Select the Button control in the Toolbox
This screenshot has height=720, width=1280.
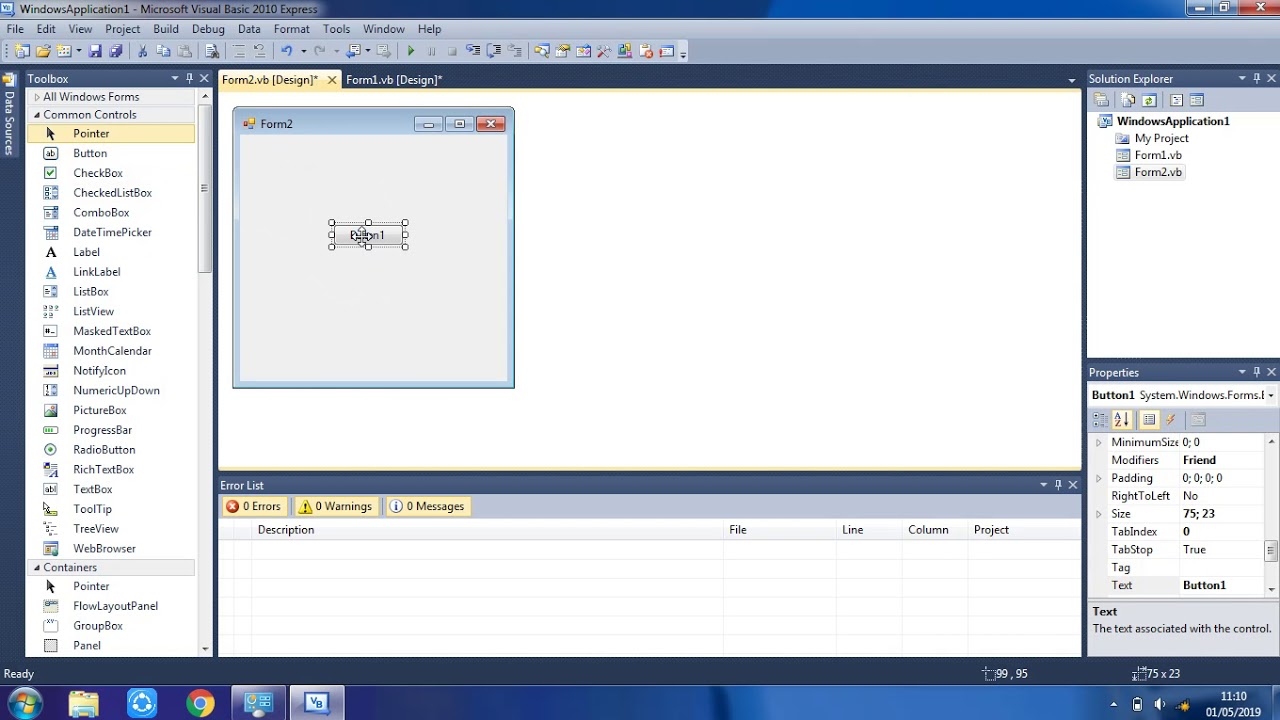(x=89, y=153)
